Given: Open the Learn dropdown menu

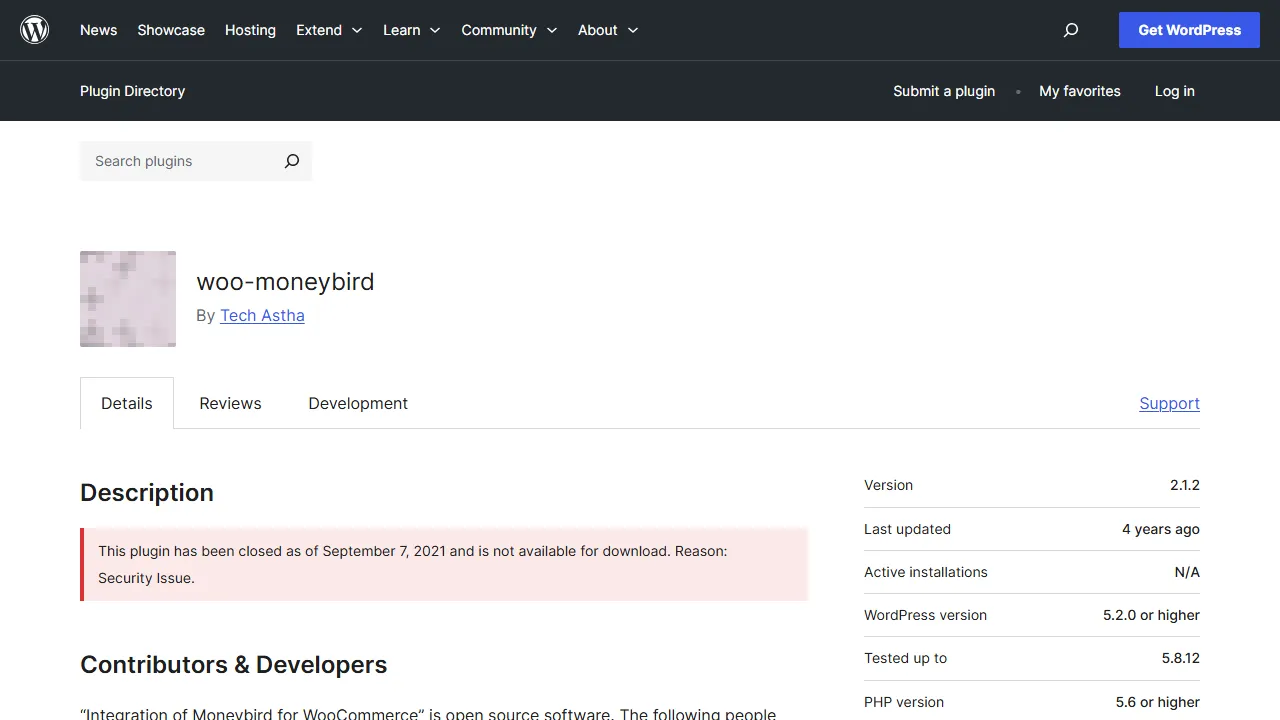Looking at the screenshot, I should click(411, 30).
